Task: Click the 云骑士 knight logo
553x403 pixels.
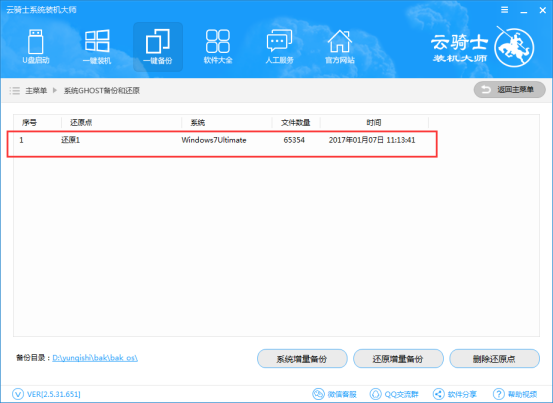Action: (x=514, y=48)
